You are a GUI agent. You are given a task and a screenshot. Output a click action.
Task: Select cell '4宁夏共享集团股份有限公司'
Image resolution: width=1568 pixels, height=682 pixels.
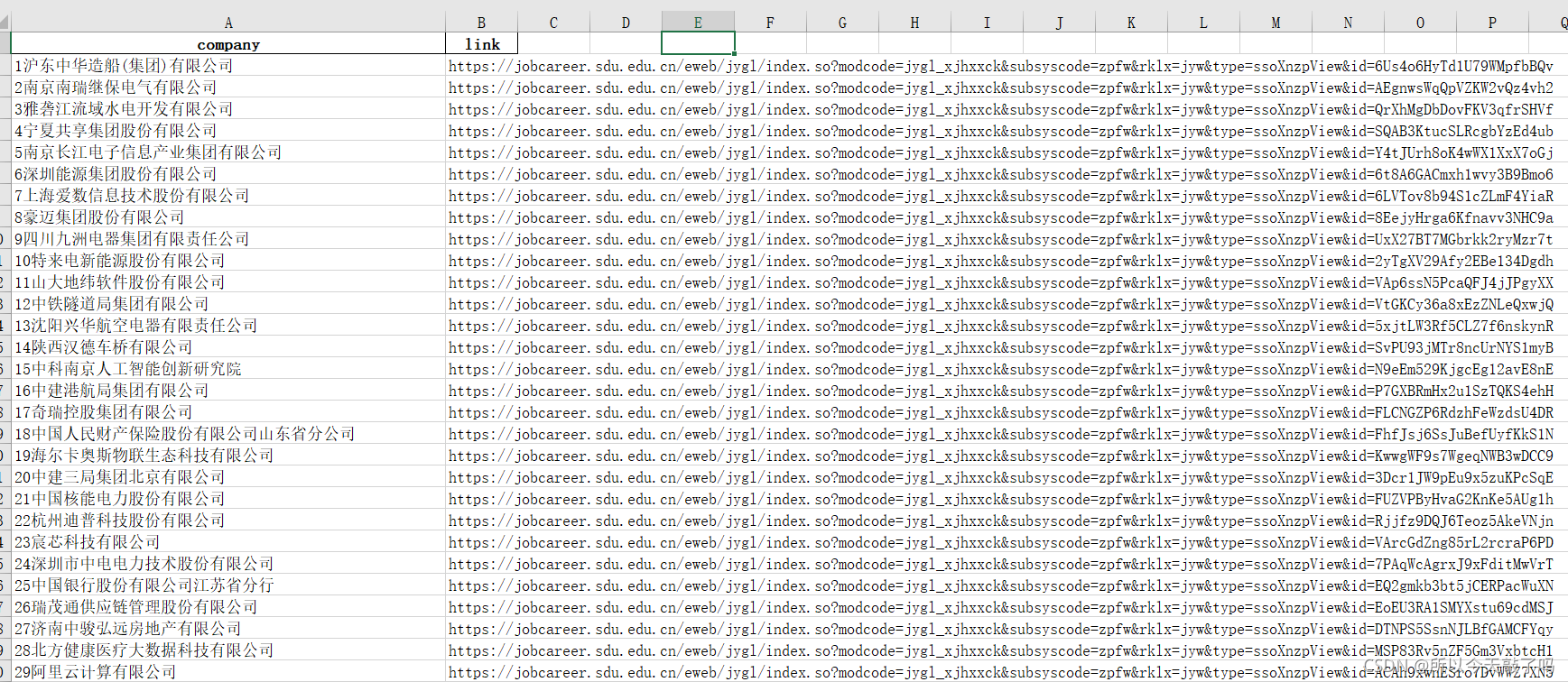(227, 130)
